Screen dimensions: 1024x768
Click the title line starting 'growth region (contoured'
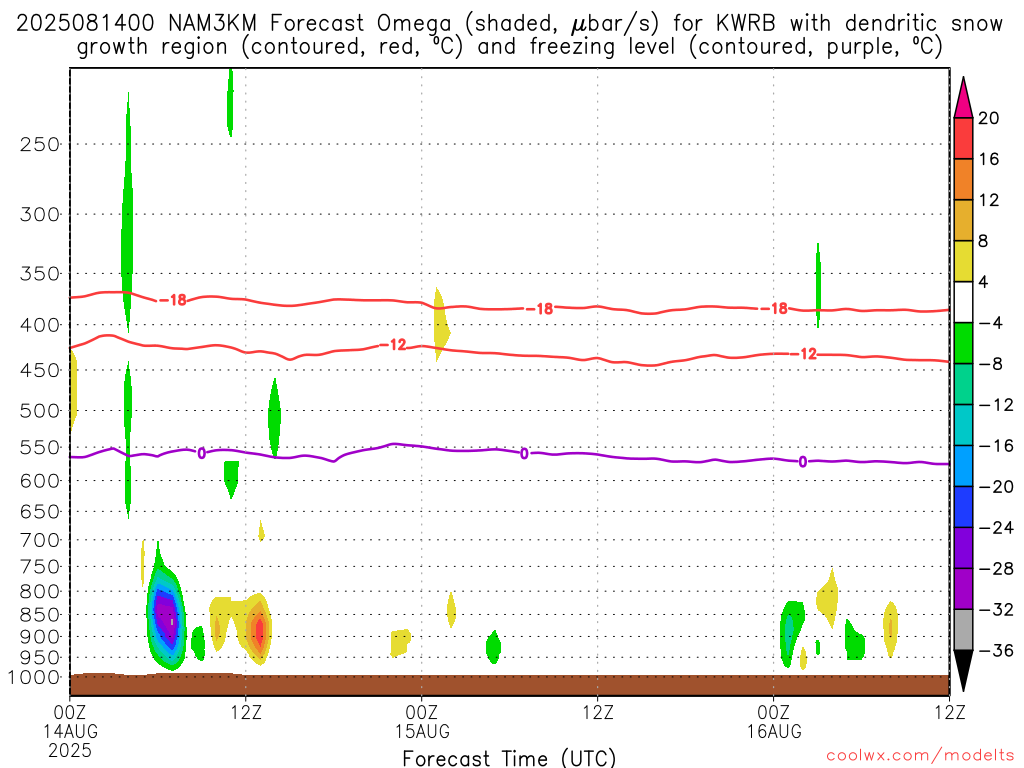[x=509, y=47]
